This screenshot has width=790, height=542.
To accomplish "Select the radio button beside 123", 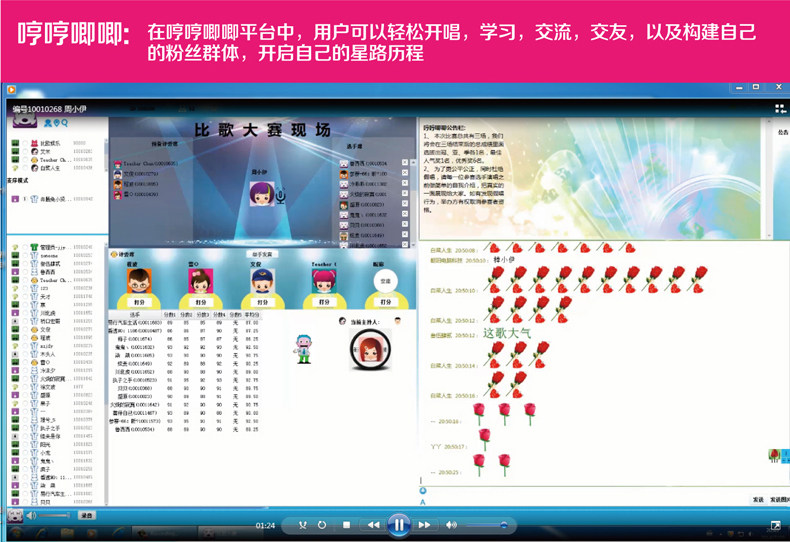I will 25,288.
